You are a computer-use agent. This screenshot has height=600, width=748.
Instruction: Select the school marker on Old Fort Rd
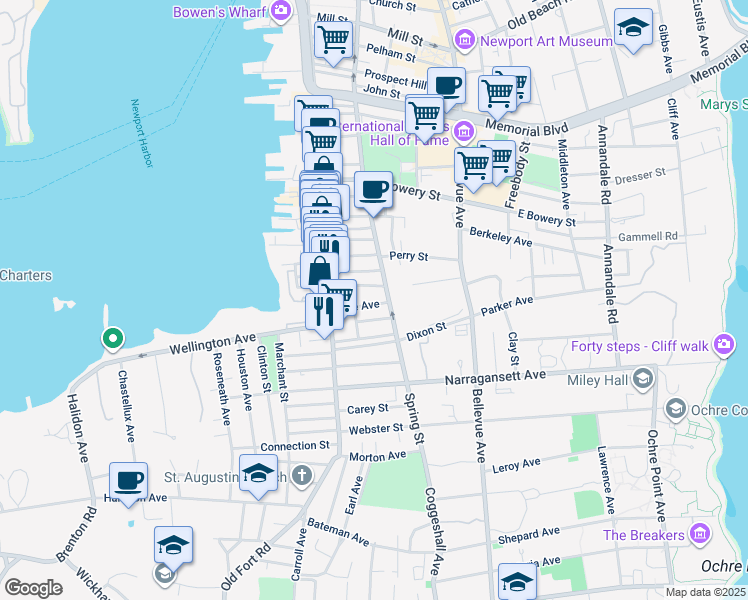173,546
